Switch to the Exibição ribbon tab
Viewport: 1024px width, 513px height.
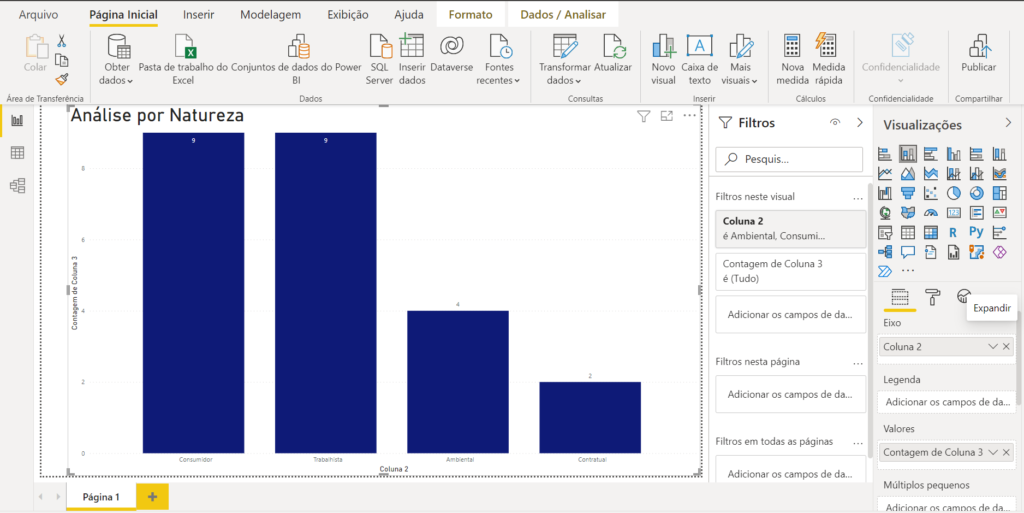coord(347,14)
